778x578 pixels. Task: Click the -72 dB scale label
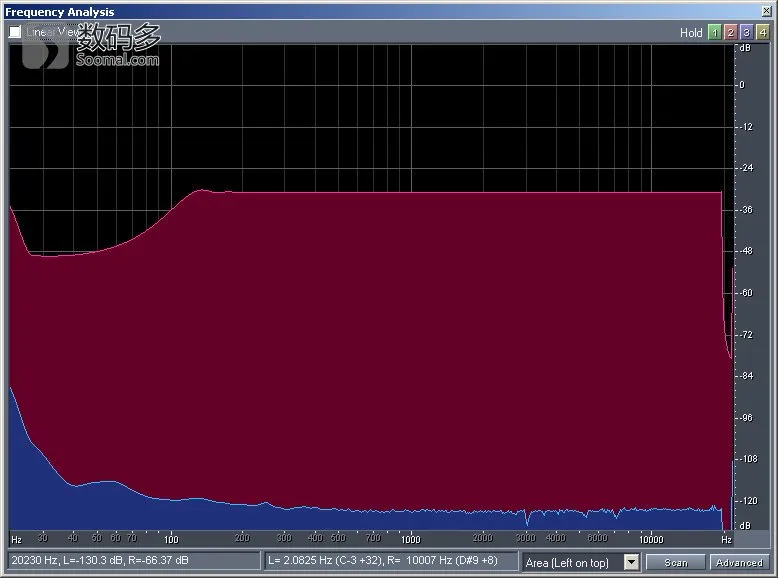click(746, 335)
